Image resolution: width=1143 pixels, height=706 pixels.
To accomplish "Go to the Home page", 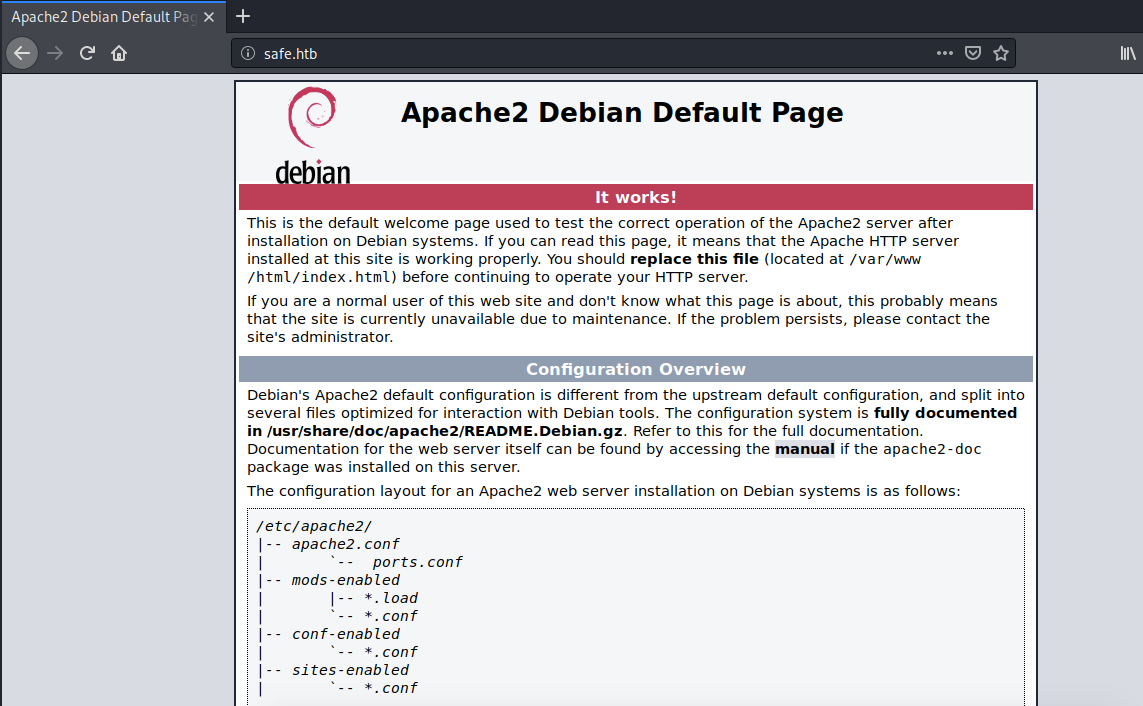I will tap(119, 53).
